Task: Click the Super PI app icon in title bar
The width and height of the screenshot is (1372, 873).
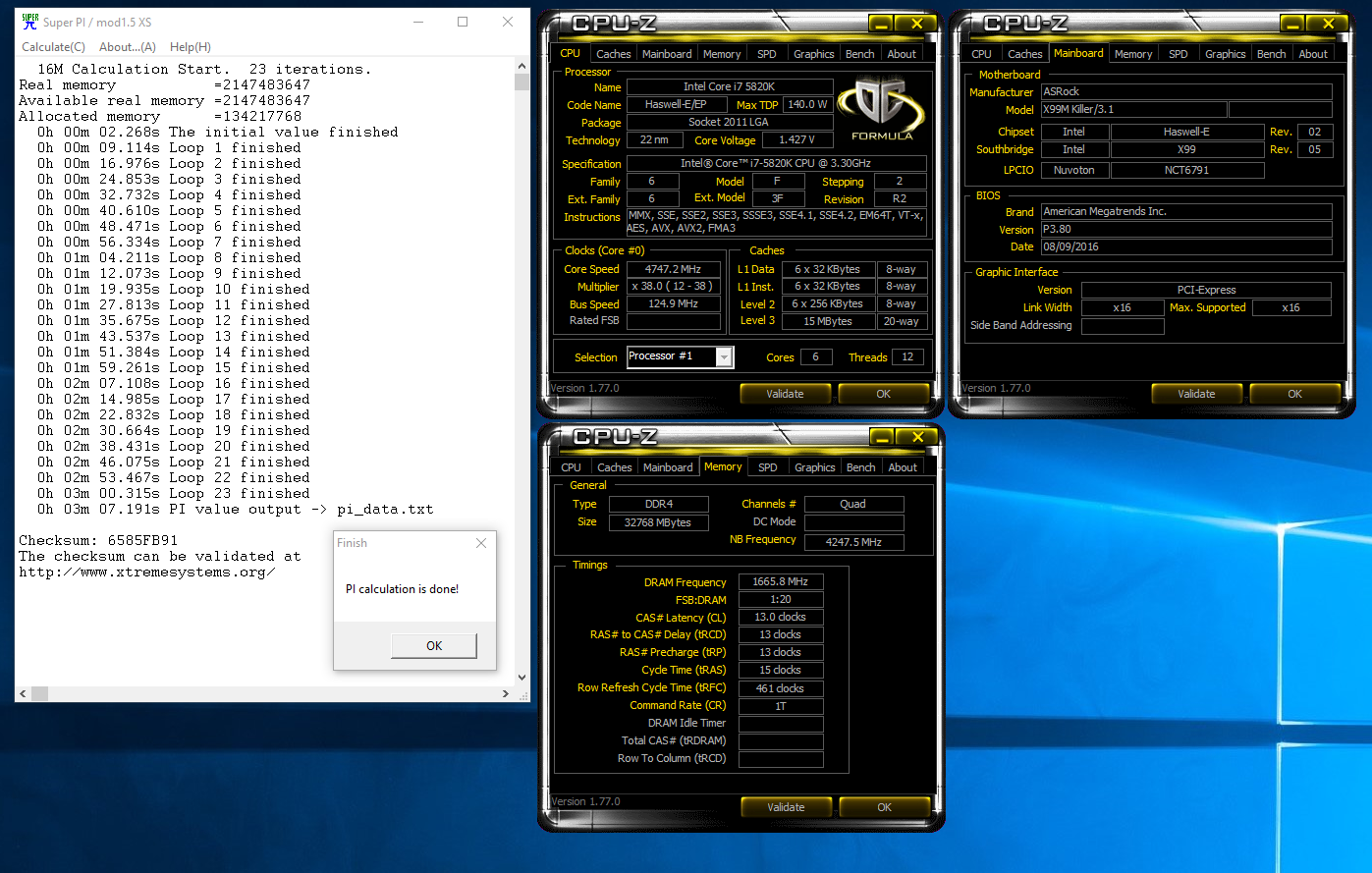Action: point(29,22)
